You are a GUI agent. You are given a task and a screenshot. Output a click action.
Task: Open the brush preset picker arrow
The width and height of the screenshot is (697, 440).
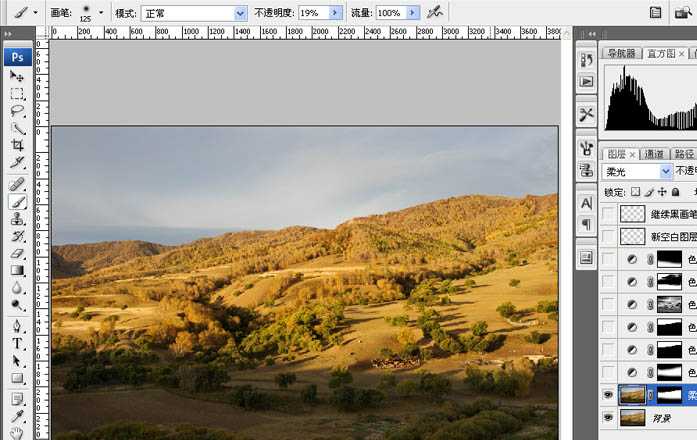point(101,13)
